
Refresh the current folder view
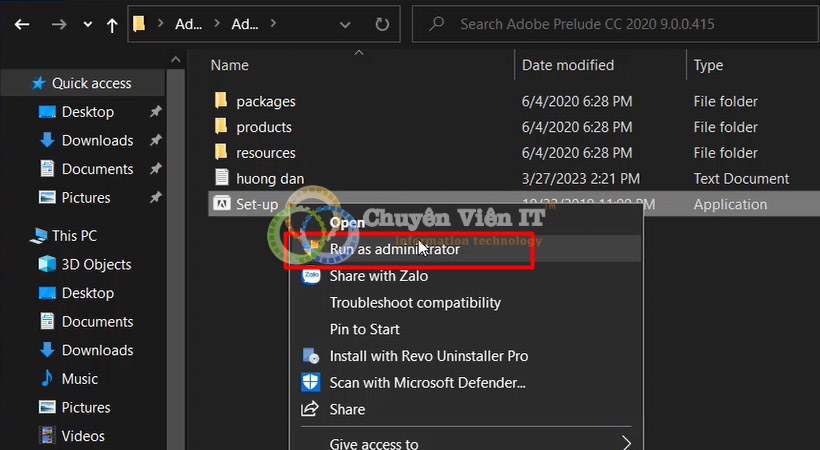[x=382, y=23]
